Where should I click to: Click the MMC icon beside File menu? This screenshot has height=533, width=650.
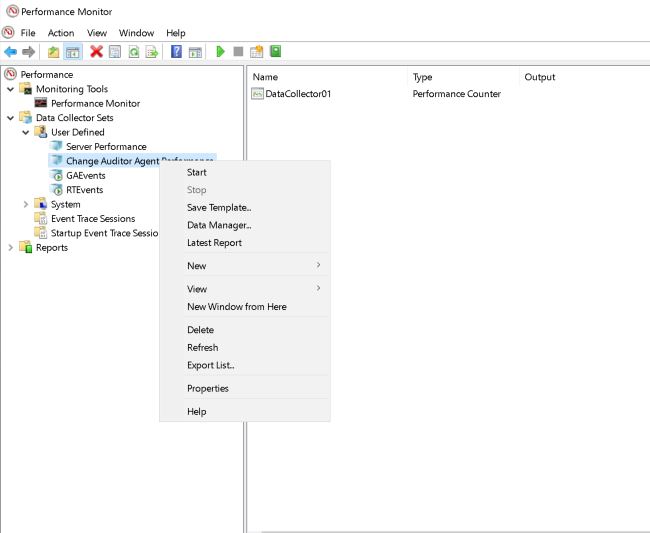coord(8,32)
